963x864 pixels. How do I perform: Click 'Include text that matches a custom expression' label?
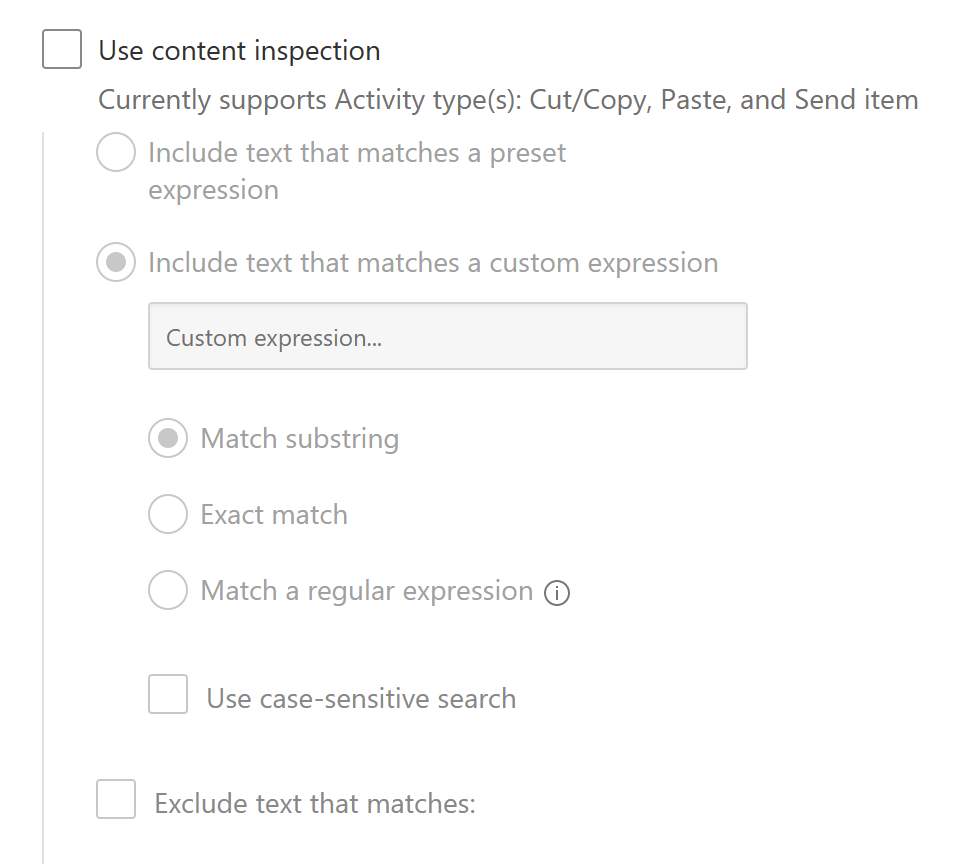click(433, 263)
